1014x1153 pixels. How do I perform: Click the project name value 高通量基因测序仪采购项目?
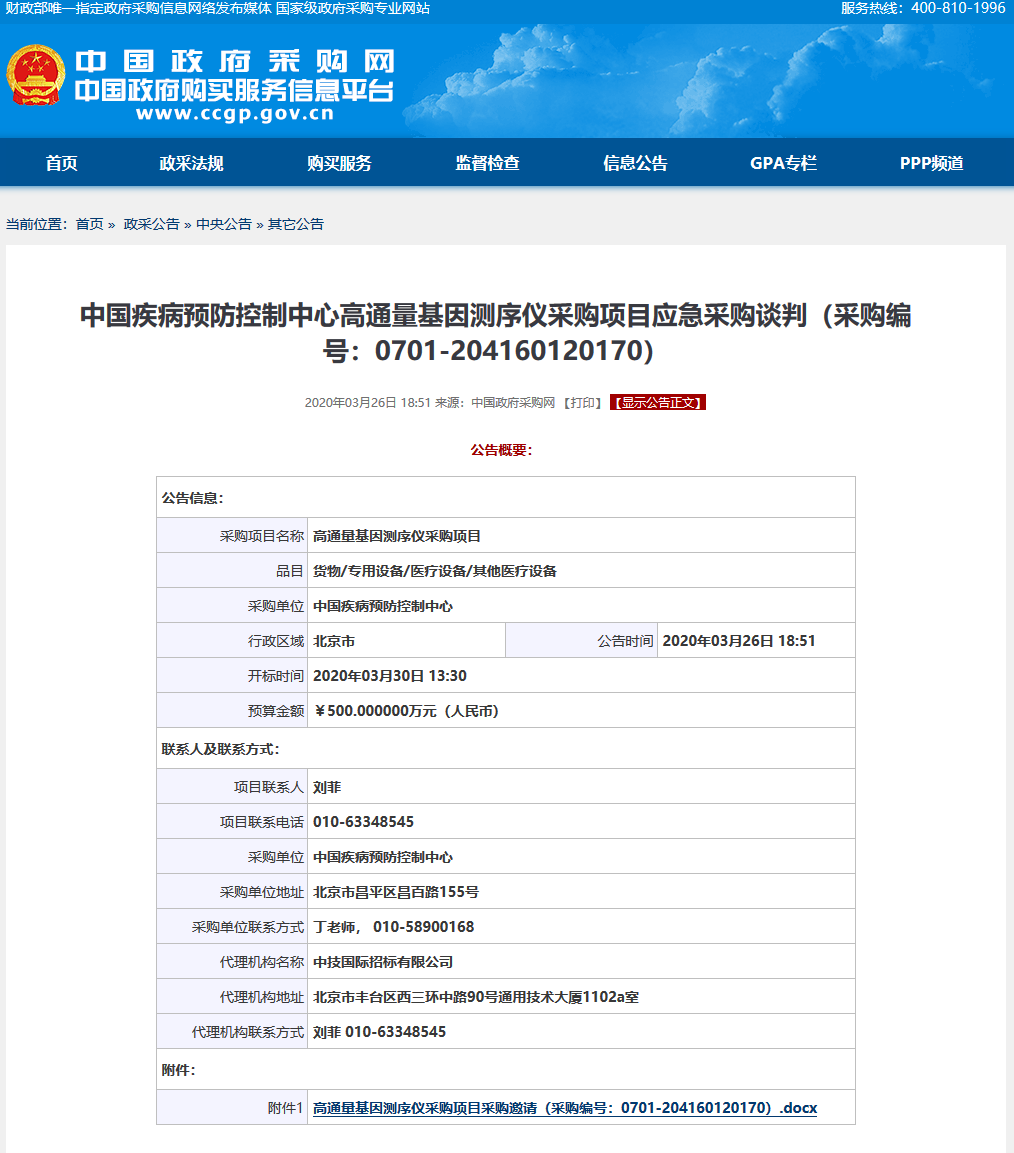point(396,536)
